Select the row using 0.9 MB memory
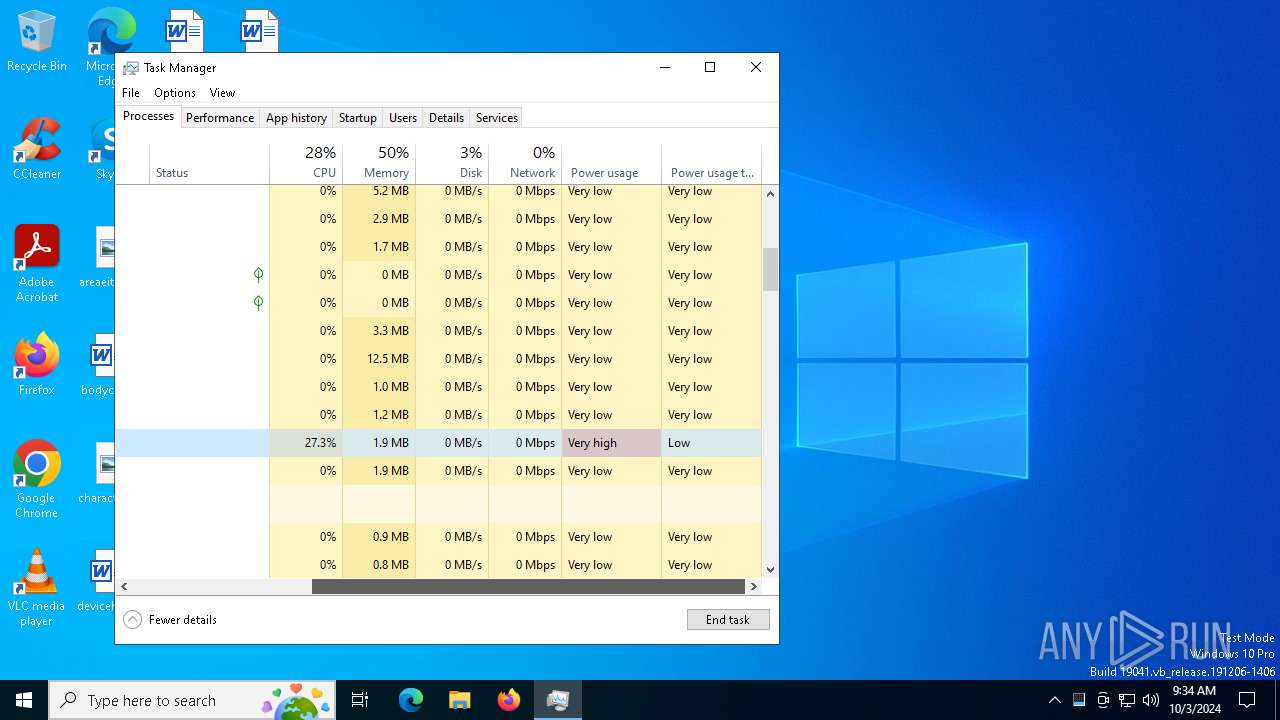The height and width of the screenshot is (720, 1280). [439, 537]
